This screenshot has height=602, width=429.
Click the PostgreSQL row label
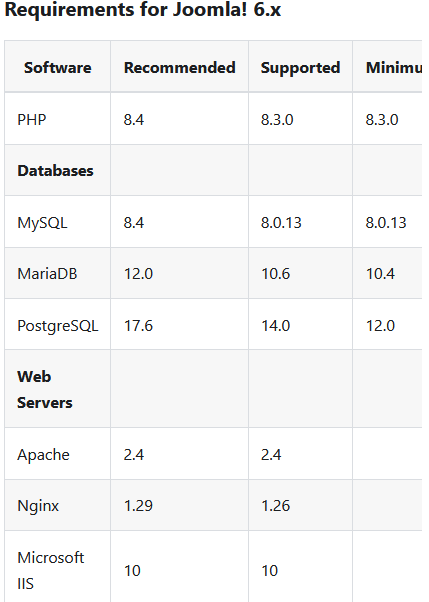(x=58, y=326)
